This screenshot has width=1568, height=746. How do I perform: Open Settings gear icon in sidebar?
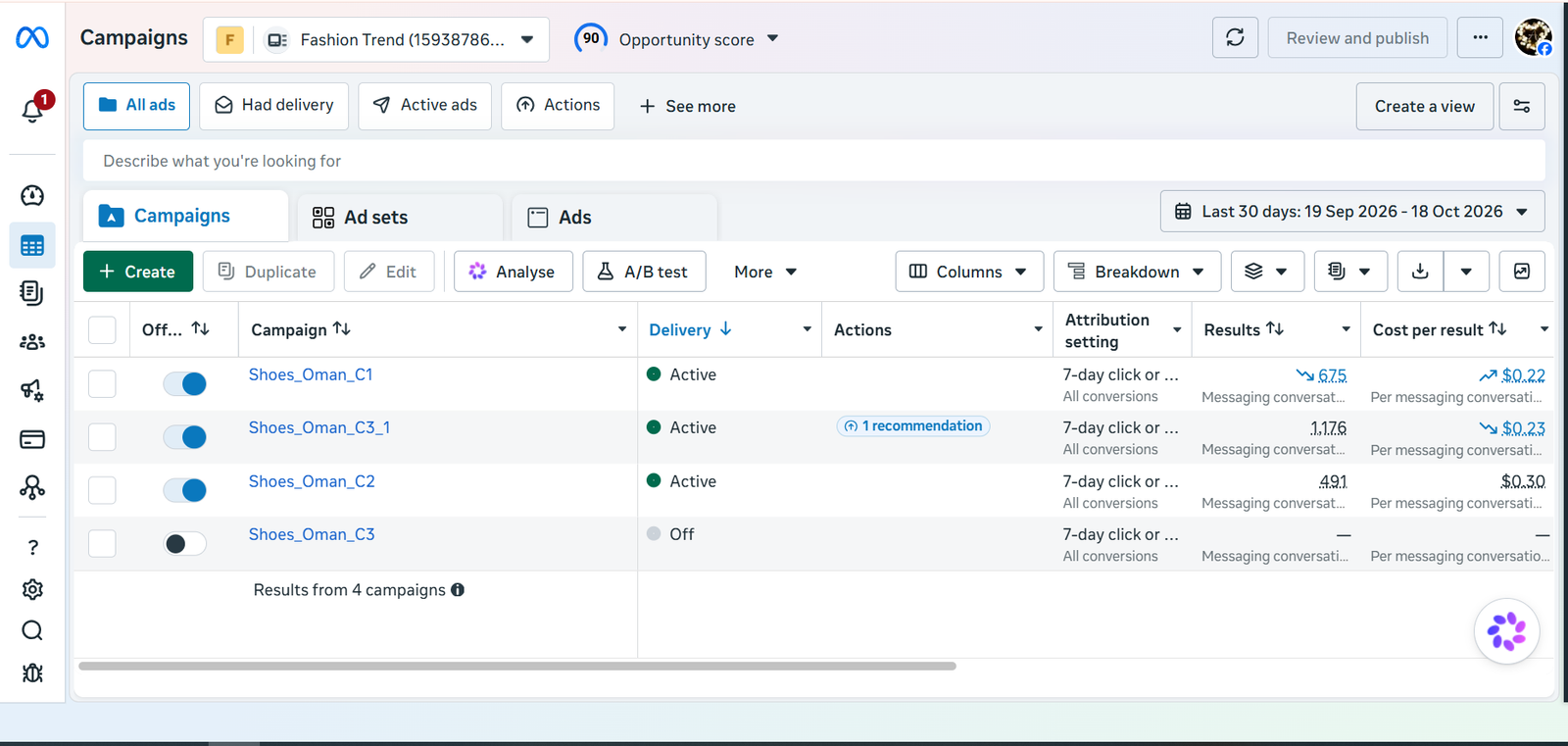pos(32,589)
